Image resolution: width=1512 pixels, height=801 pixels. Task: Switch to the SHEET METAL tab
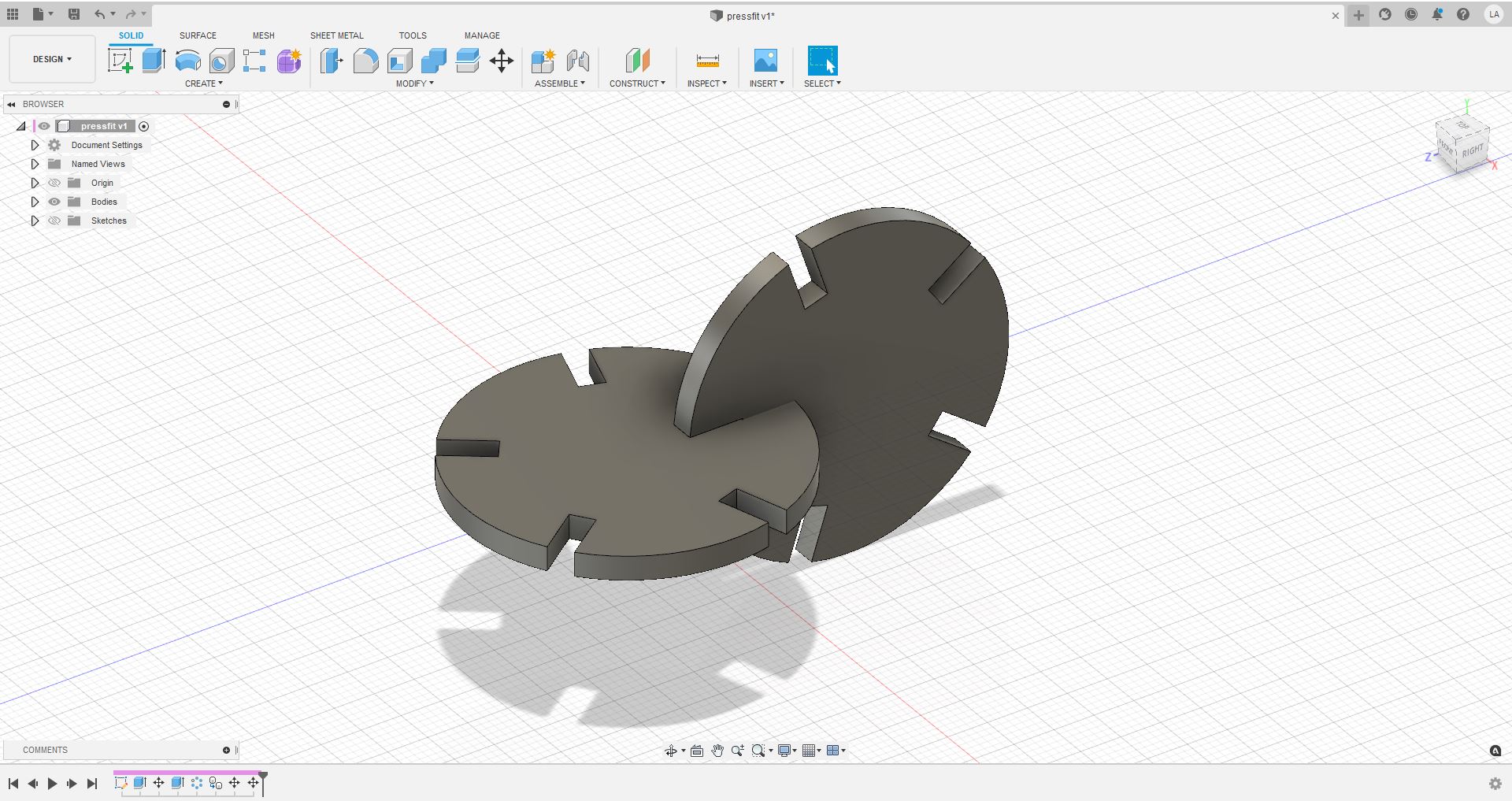pyautogui.click(x=336, y=35)
